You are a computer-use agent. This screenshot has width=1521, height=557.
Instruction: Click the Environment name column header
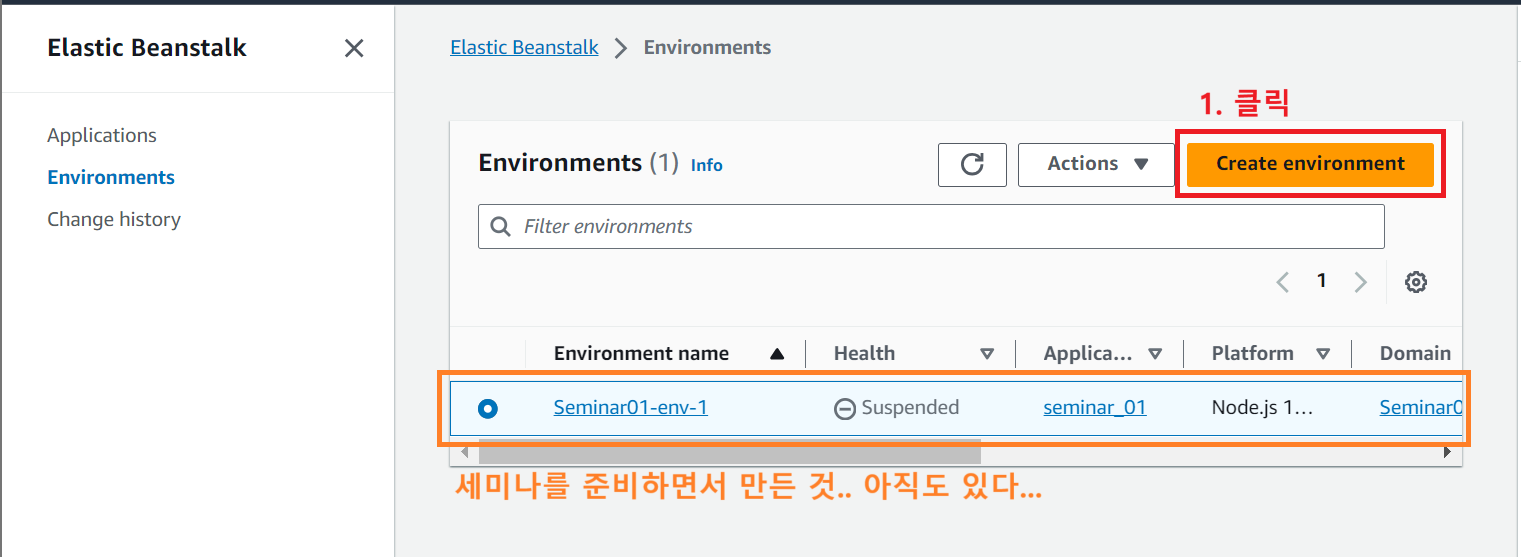tap(641, 353)
